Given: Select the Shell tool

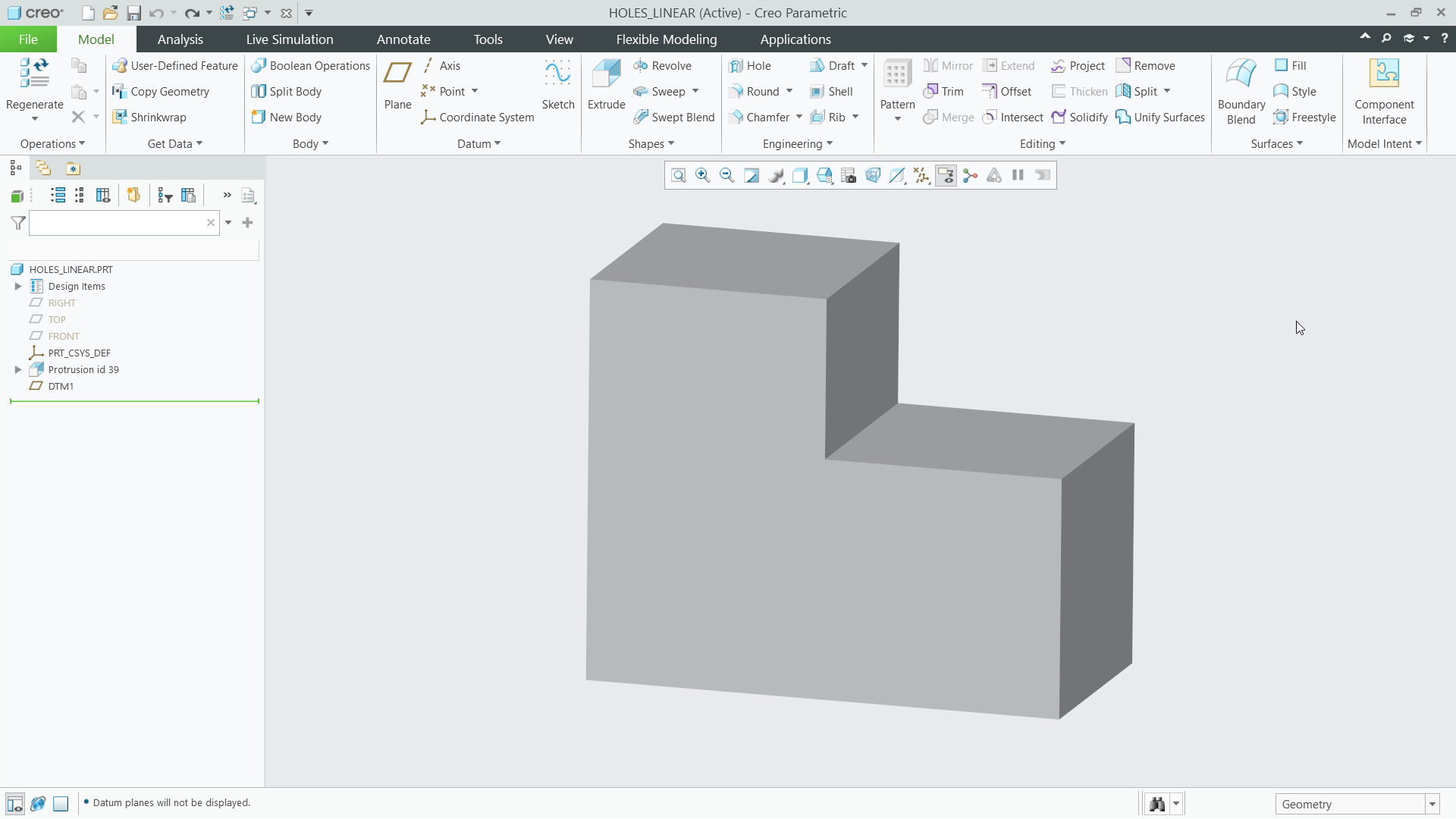Looking at the screenshot, I should point(833,91).
